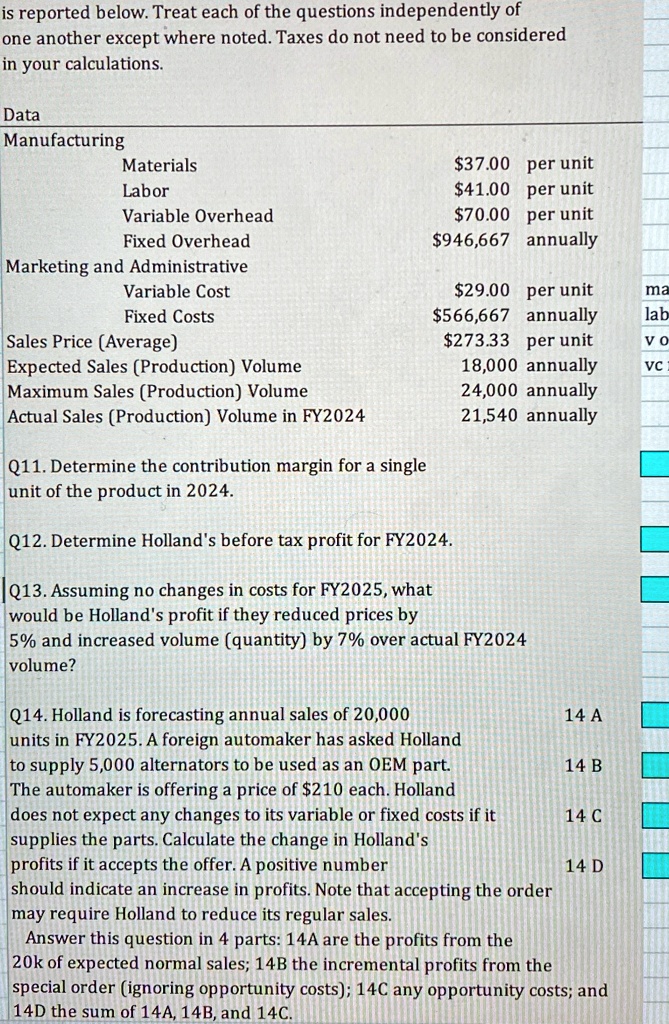Select the Maximum Sales 24,000 cell
This screenshot has height=1024, width=669.
click(489, 390)
